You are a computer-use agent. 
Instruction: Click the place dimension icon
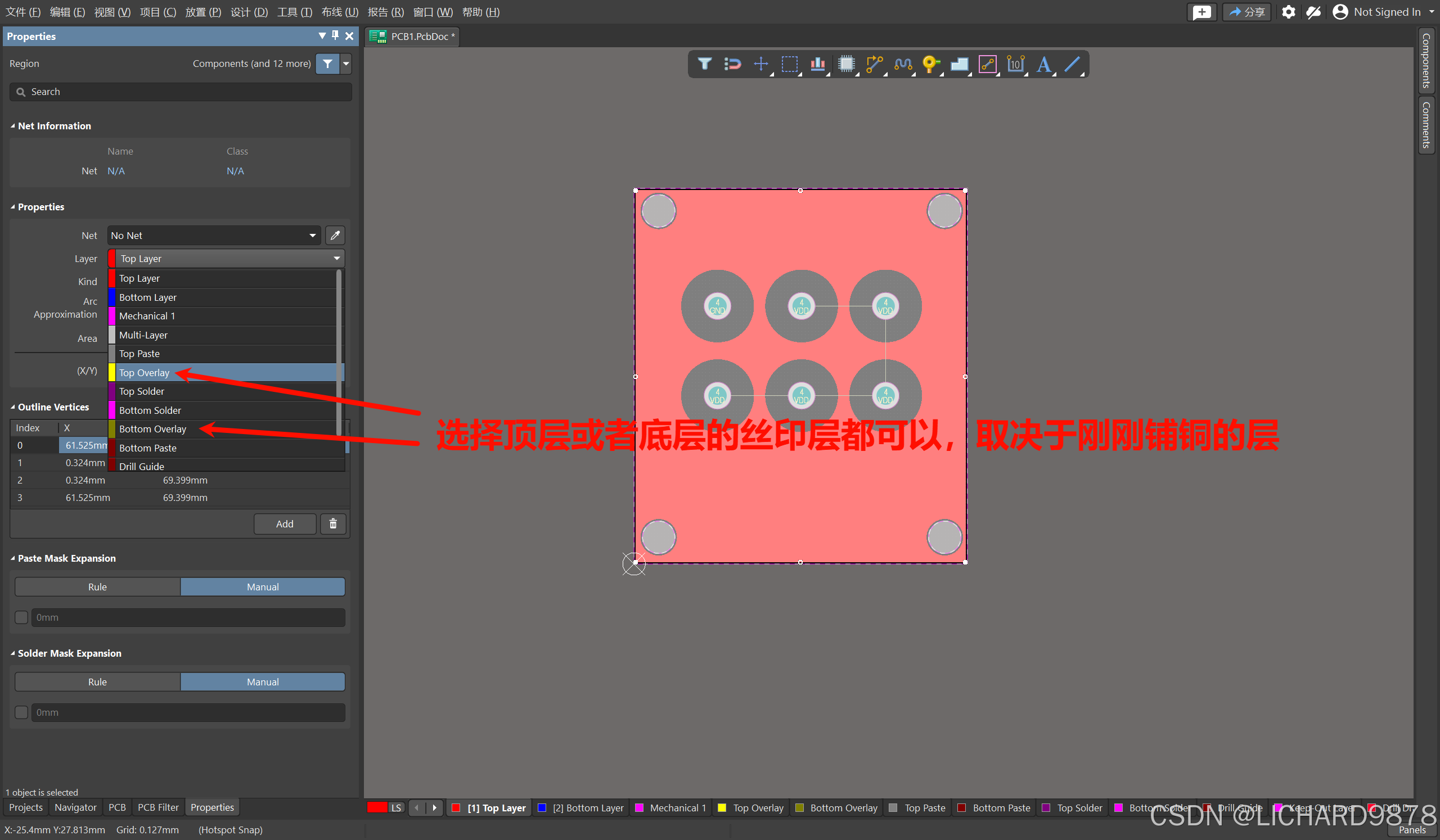[1015, 64]
